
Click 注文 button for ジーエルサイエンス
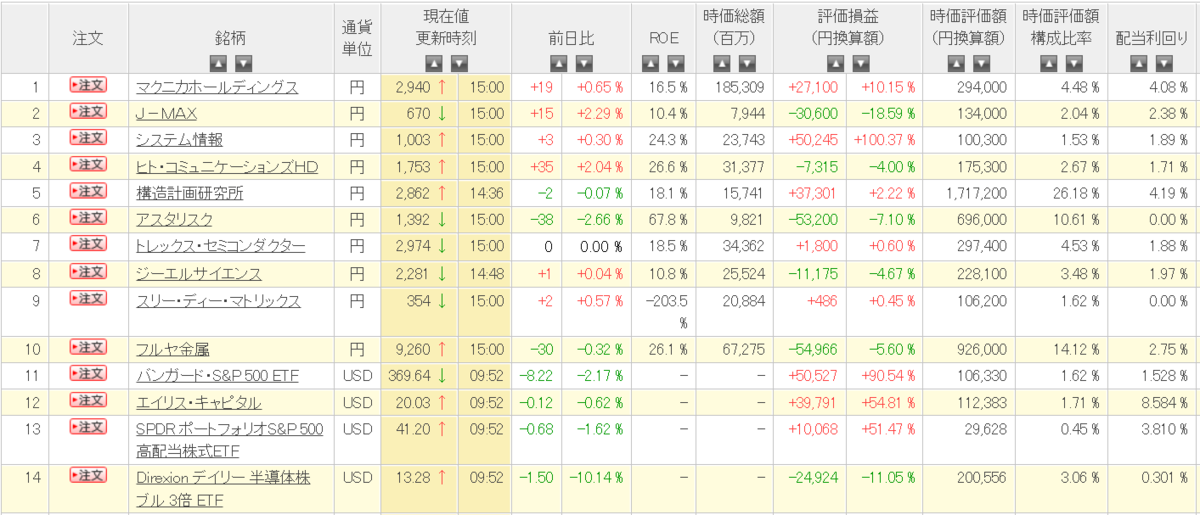[x=88, y=271]
